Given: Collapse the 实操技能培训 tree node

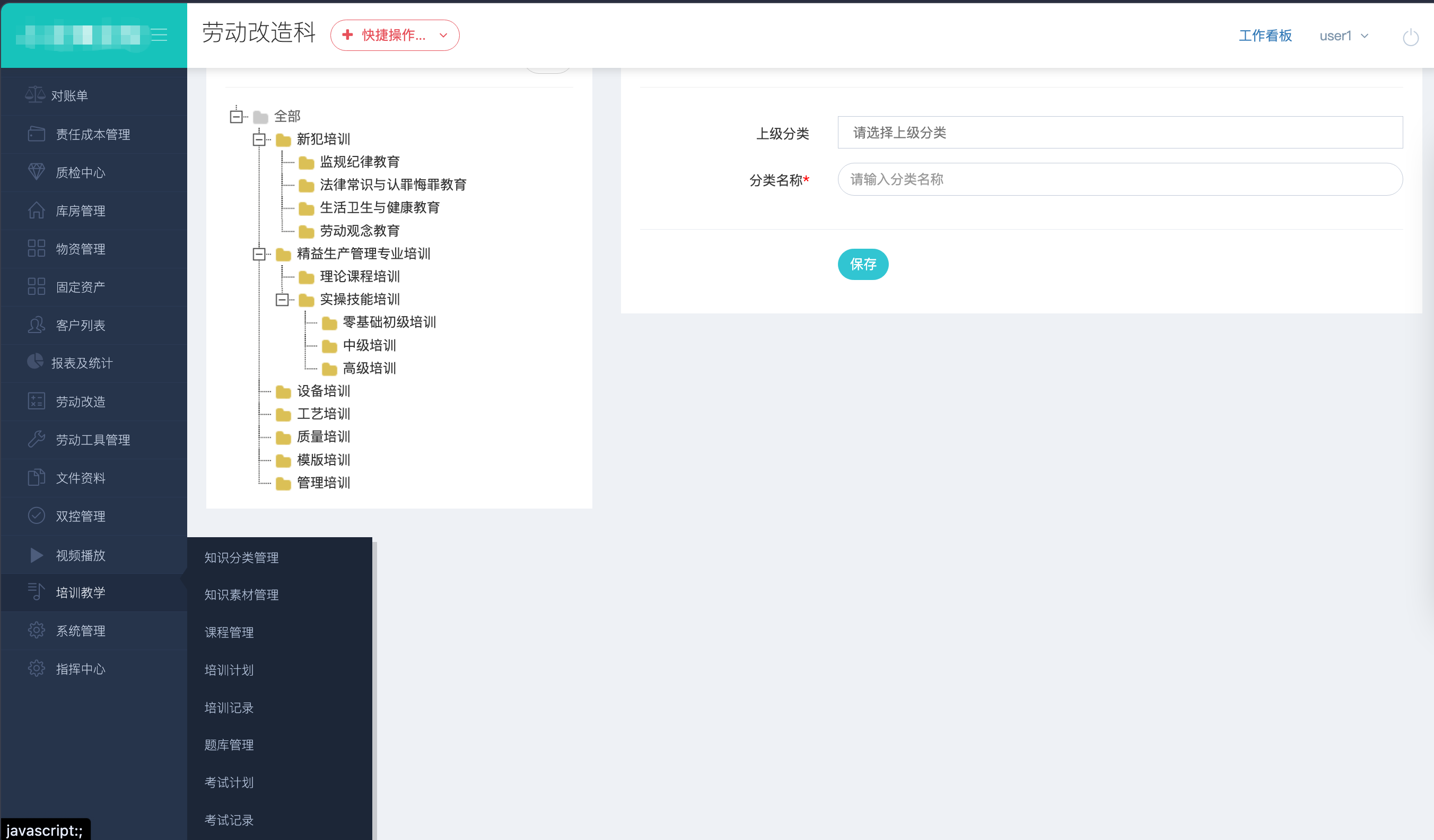Looking at the screenshot, I should 282,299.
